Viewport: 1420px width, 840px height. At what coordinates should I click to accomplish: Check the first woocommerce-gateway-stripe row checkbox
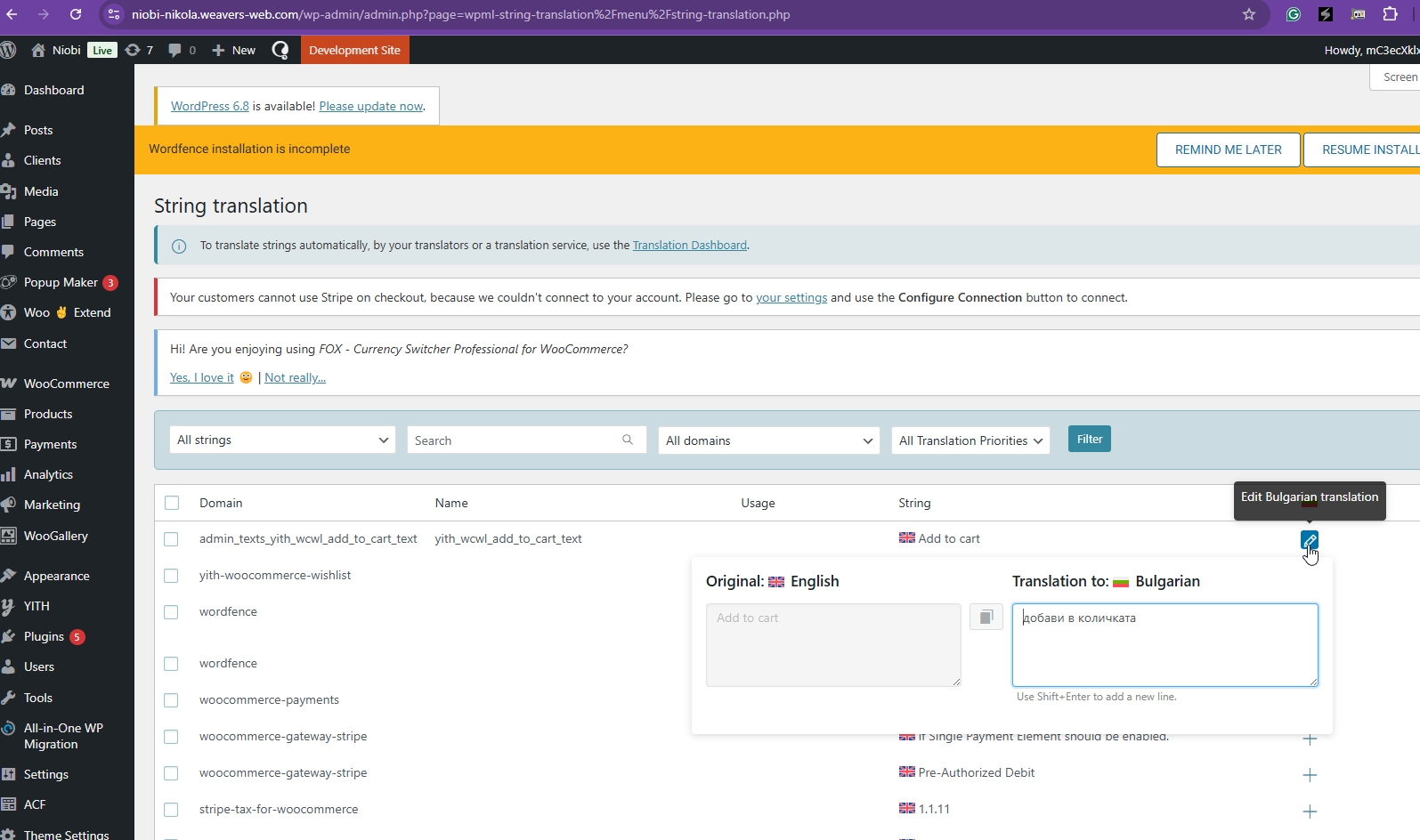[x=171, y=737]
